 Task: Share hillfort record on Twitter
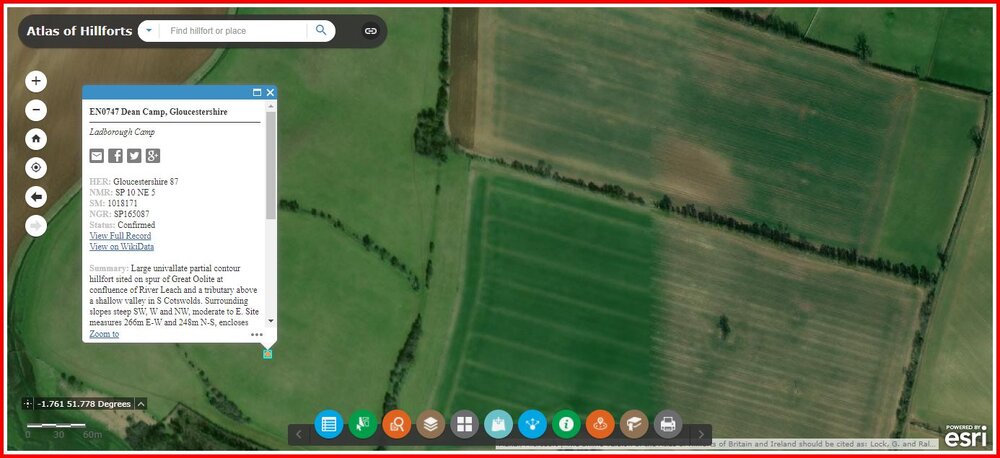point(134,156)
